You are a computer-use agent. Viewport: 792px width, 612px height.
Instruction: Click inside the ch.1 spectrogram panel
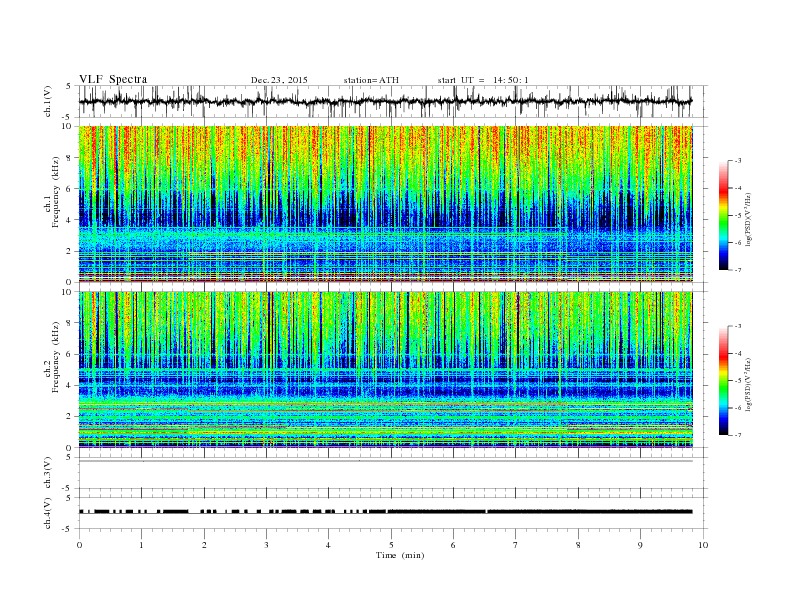coord(385,204)
